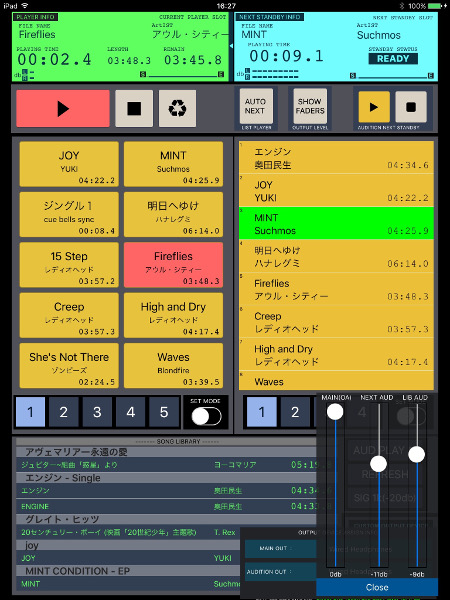Toggle the SHOW FADERS output level button

pyautogui.click(x=310, y=106)
